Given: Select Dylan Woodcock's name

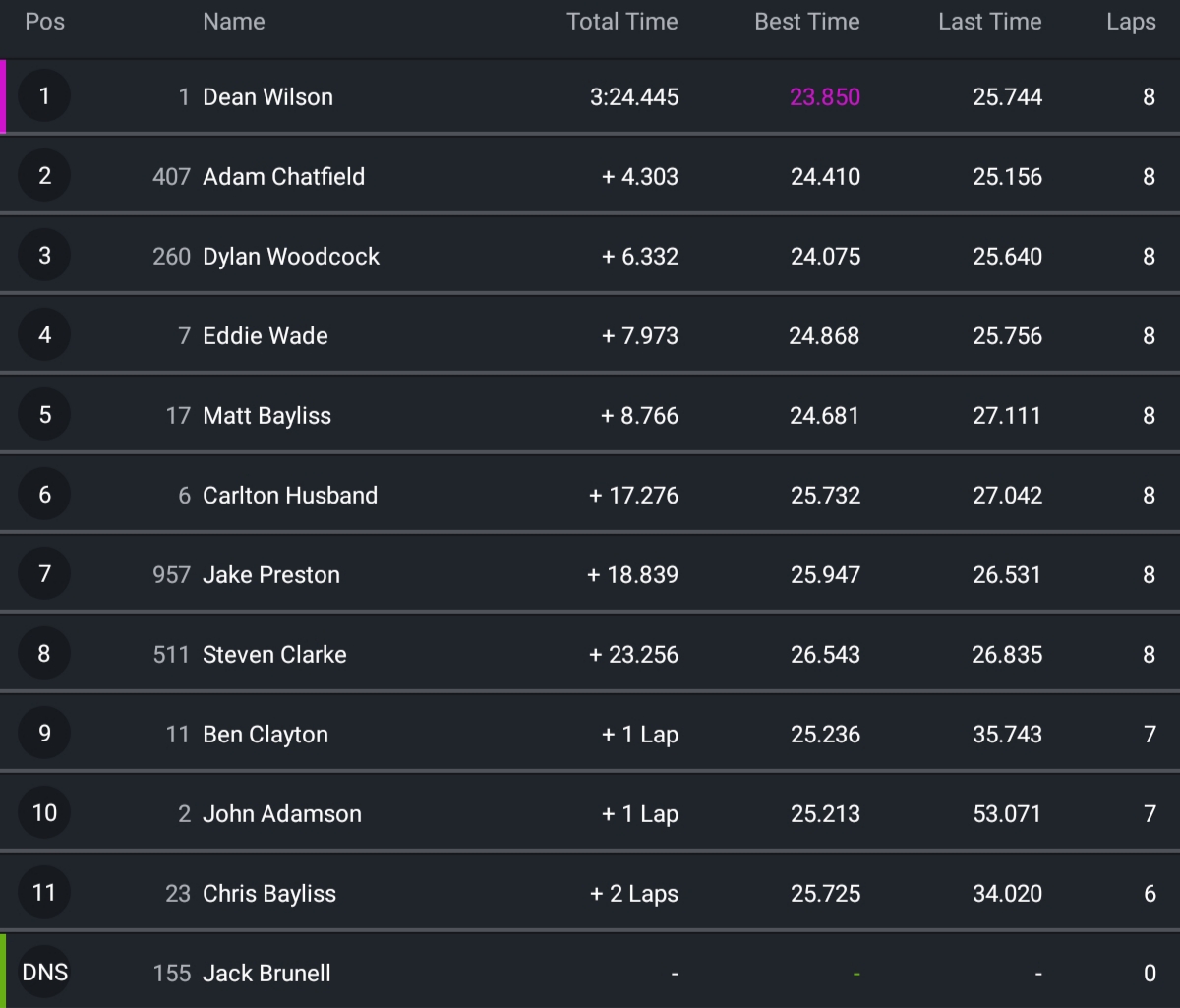Looking at the screenshot, I should (x=290, y=256).
